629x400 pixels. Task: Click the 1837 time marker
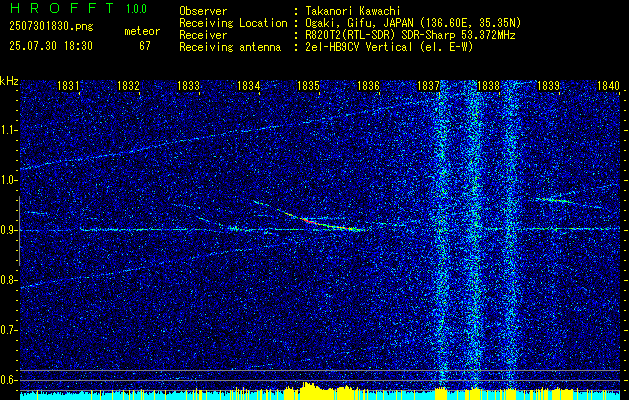(428, 85)
